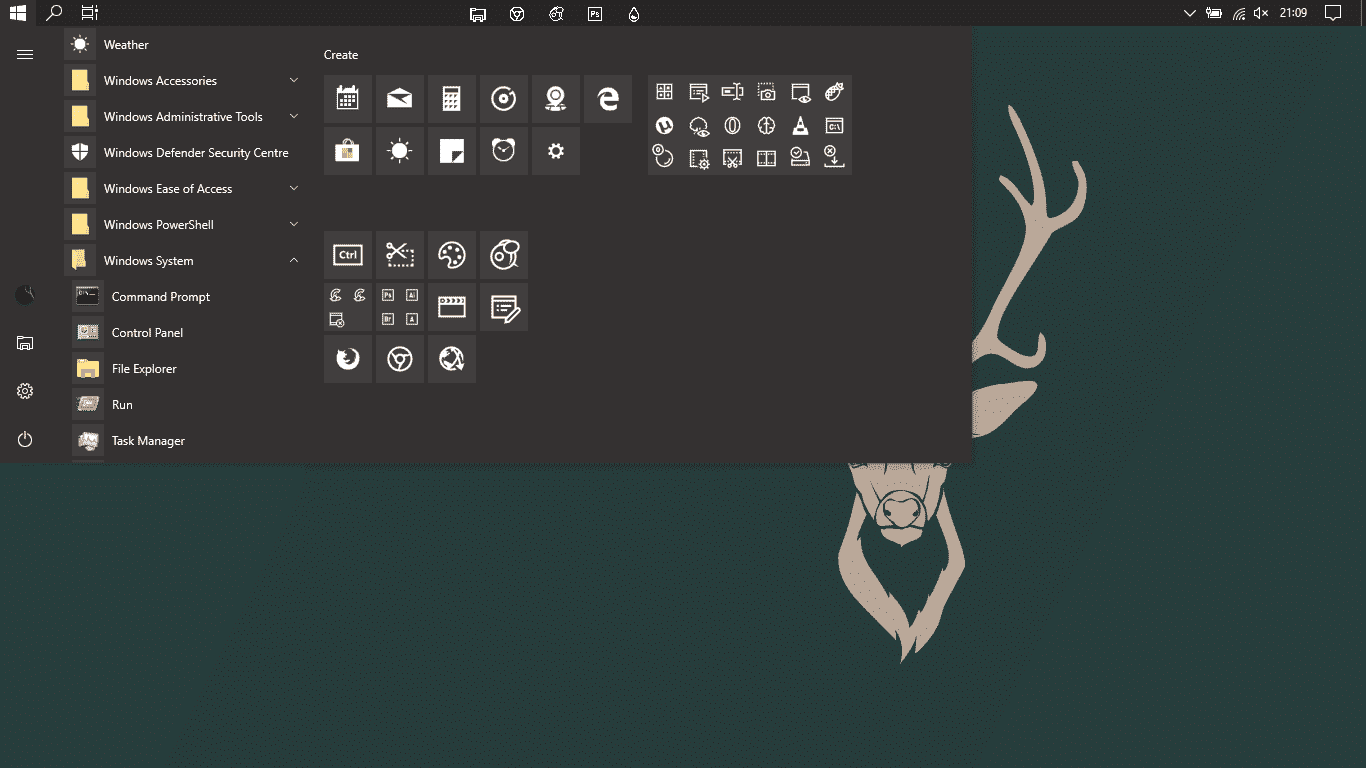
Task: Launch Opera in the small icon grid
Action: point(732,125)
